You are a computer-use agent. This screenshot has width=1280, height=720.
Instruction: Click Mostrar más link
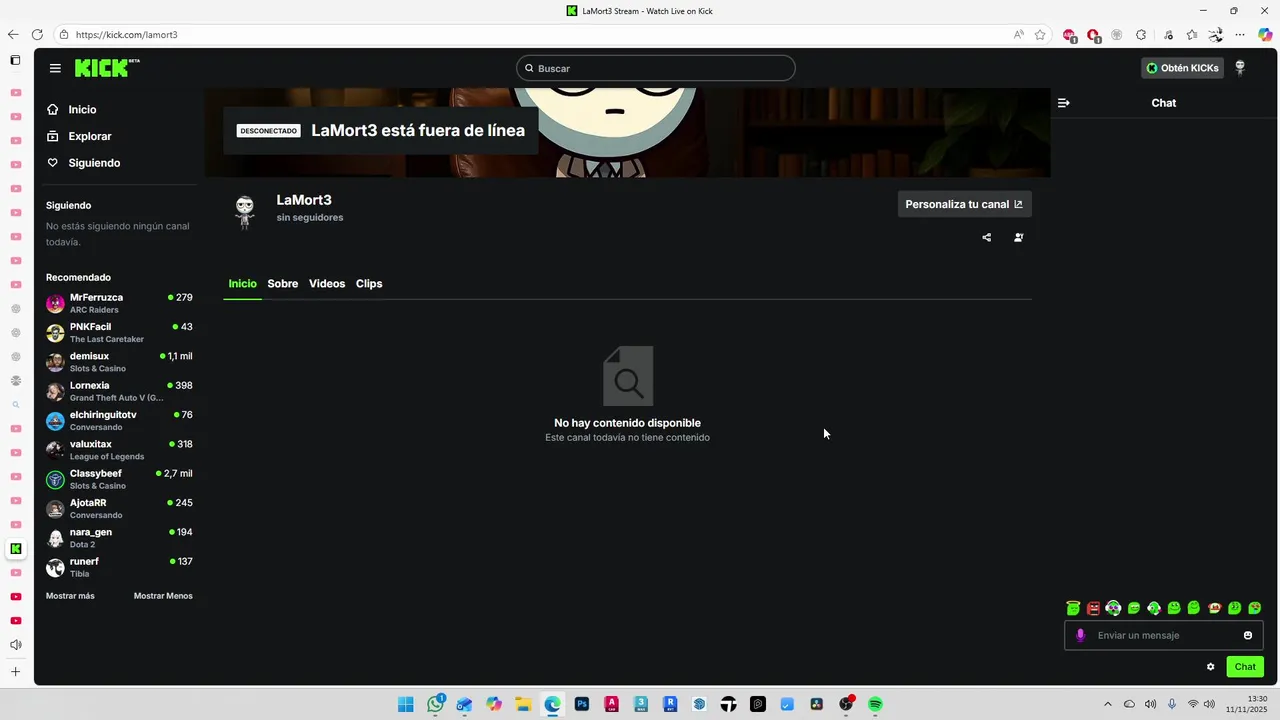coord(70,596)
